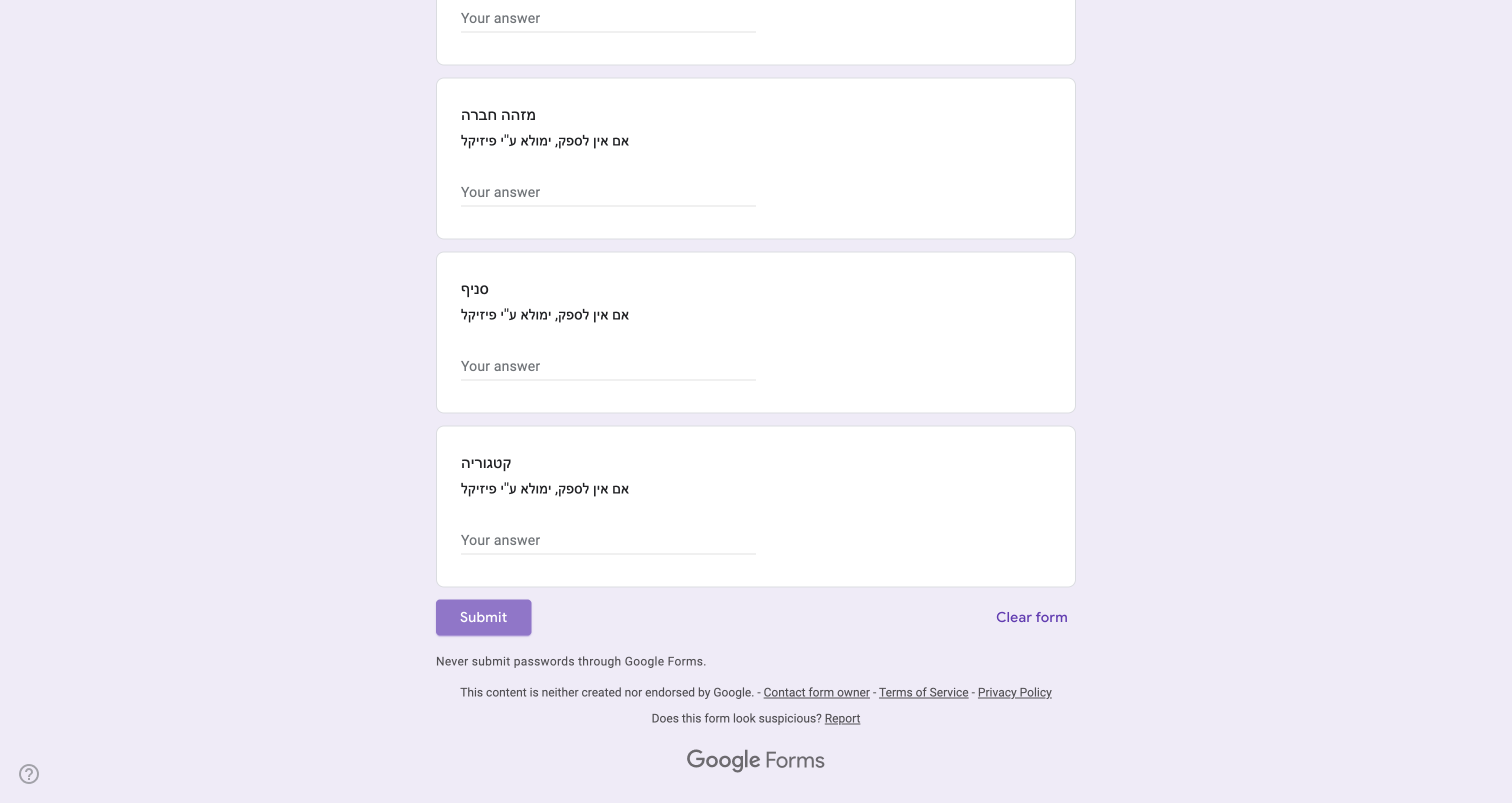
Task: Open the Terms of Service link
Action: (x=923, y=692)
